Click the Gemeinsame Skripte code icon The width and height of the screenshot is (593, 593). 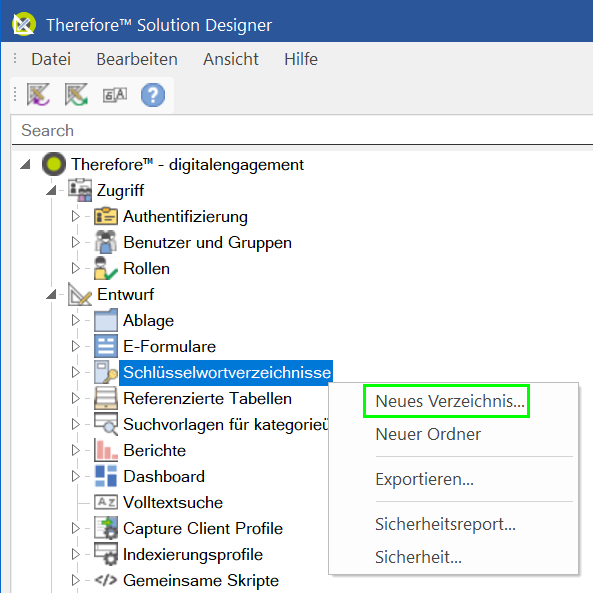pyautogui.click(x=106, y=580)
